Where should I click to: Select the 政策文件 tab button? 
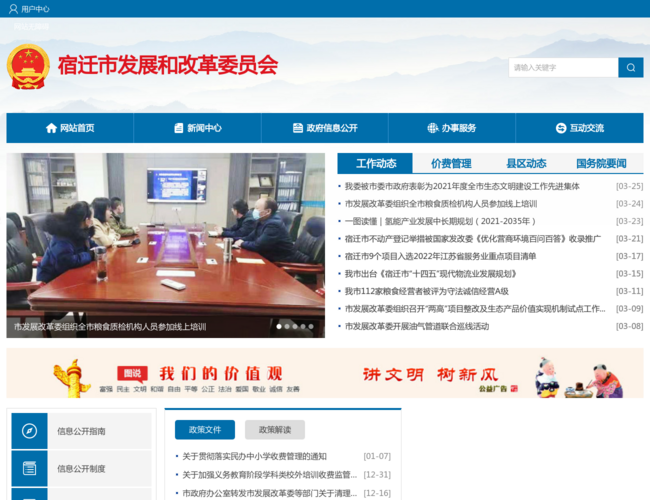point(205,430)
